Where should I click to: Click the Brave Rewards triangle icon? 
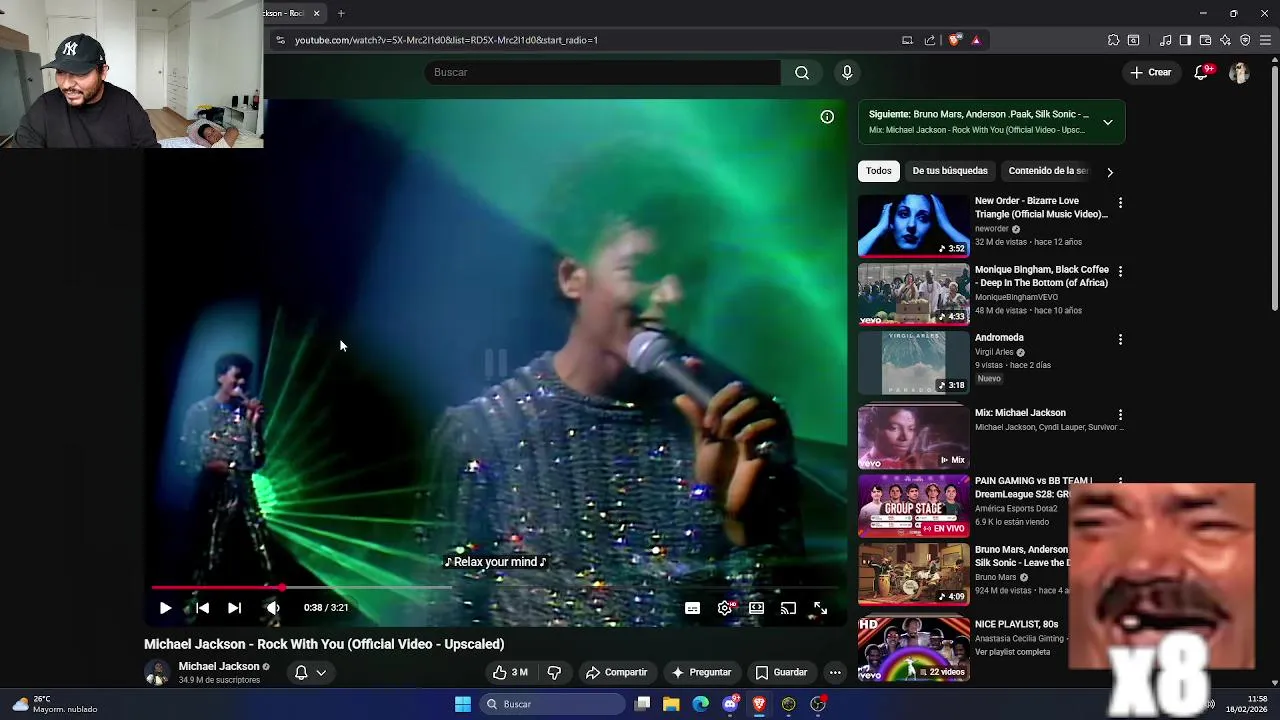(976, 40)
